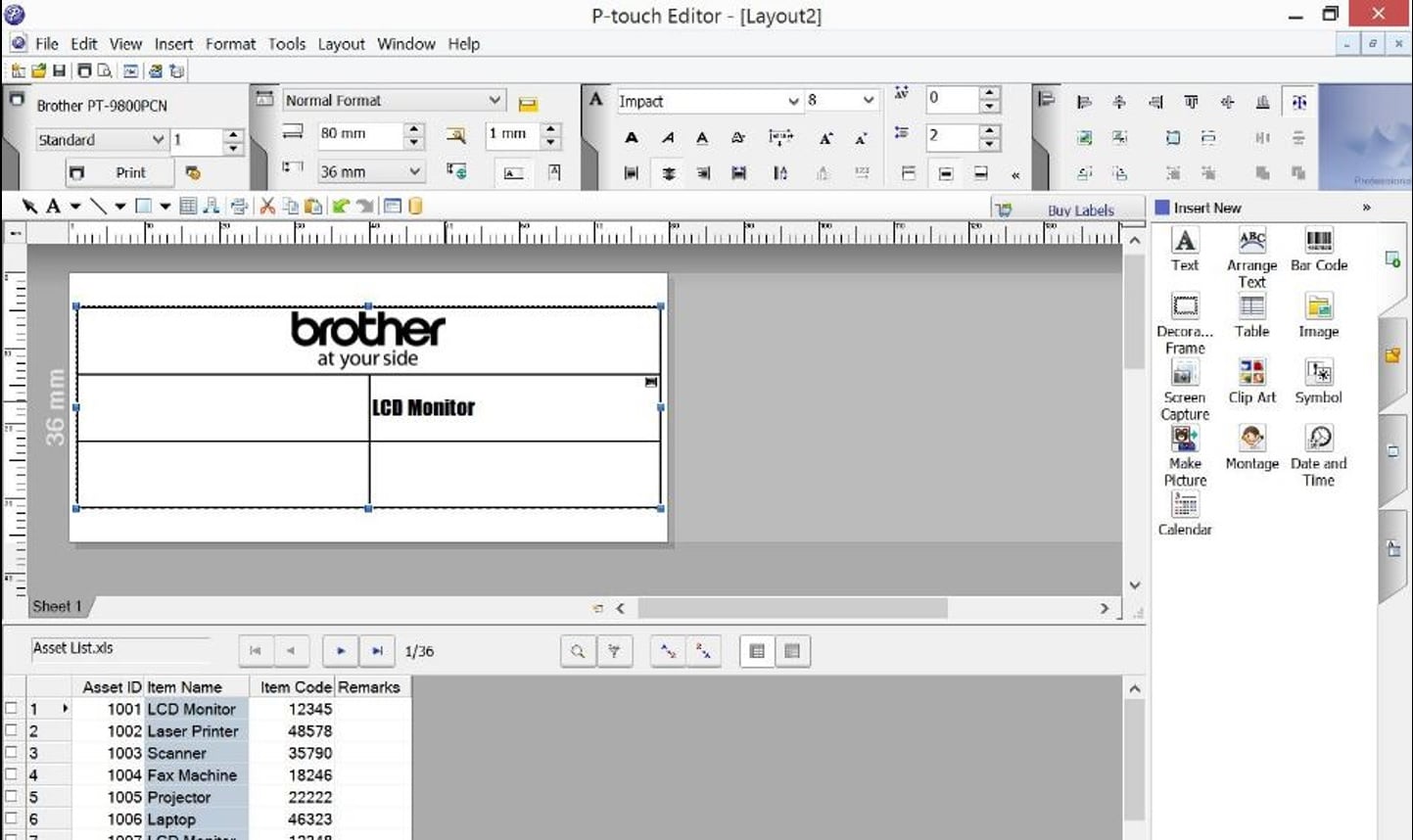
Task: Open the Normal Format dropdown
Action: click(495, 100)
